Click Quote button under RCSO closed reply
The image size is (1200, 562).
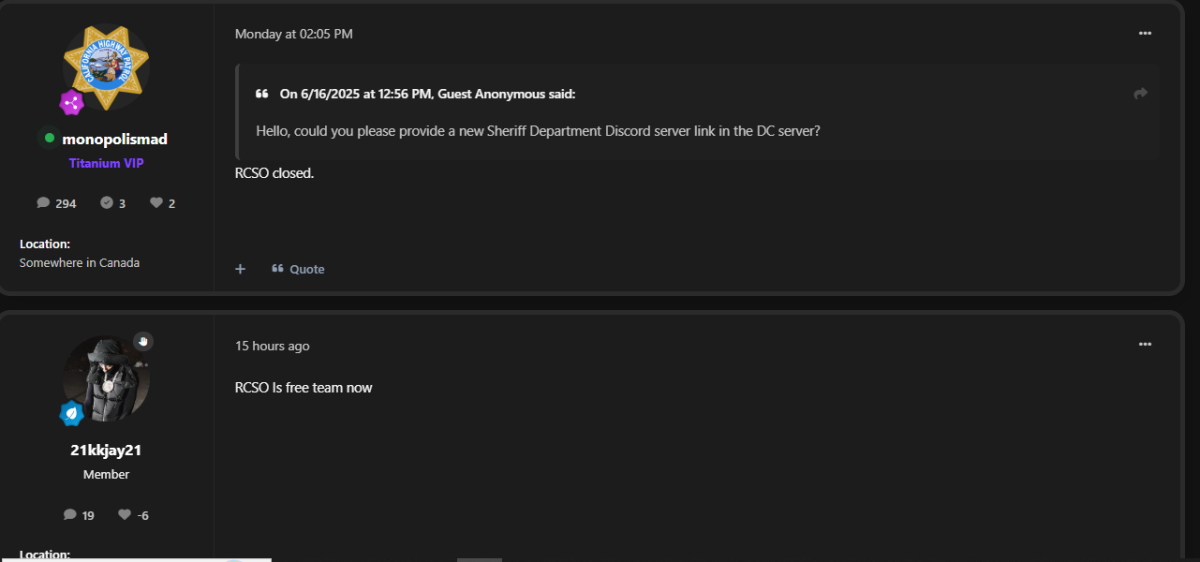[298, 269]
